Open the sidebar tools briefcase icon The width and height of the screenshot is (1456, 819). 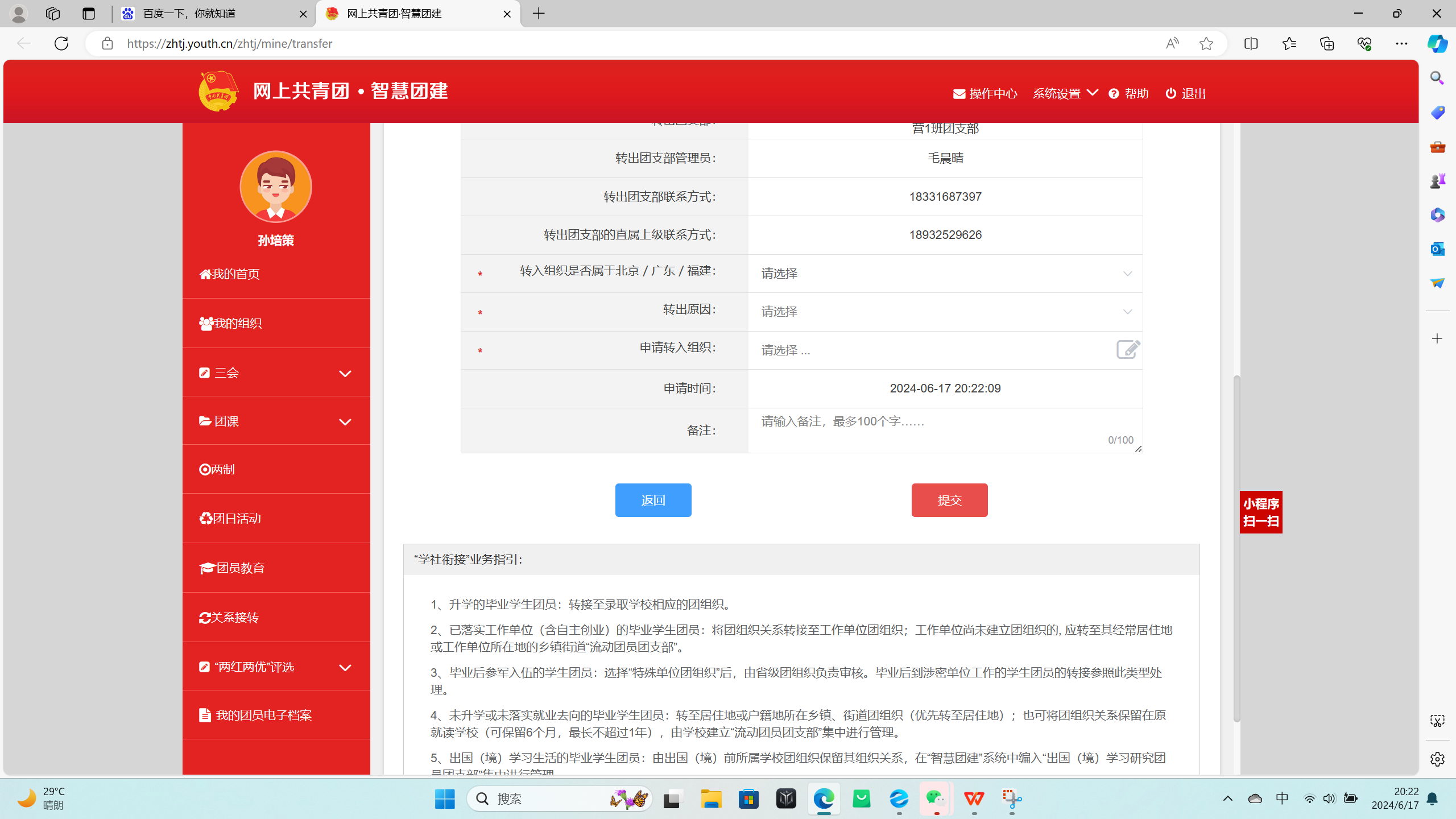1437,147
